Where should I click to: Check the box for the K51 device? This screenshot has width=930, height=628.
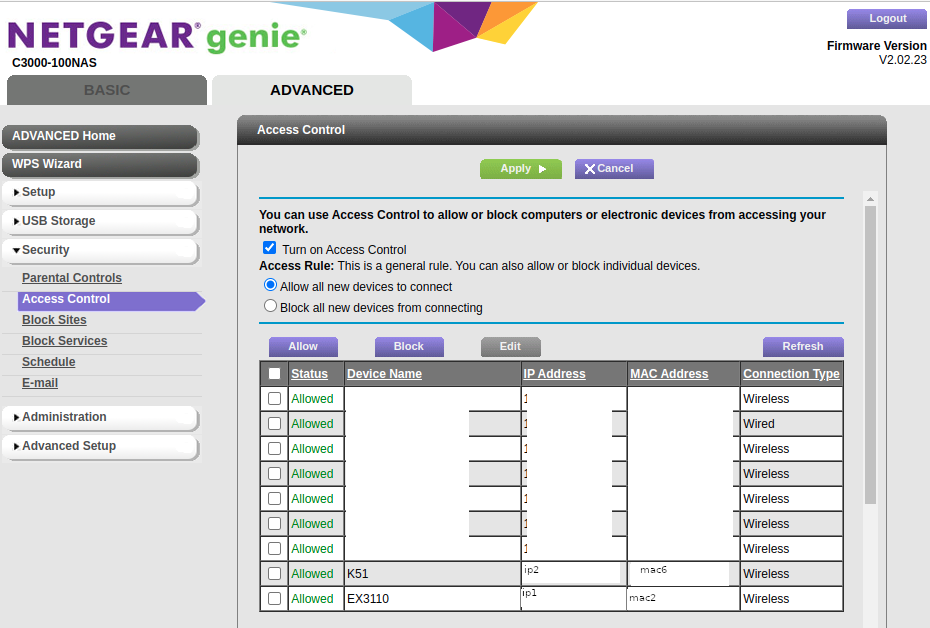(274, 574)
